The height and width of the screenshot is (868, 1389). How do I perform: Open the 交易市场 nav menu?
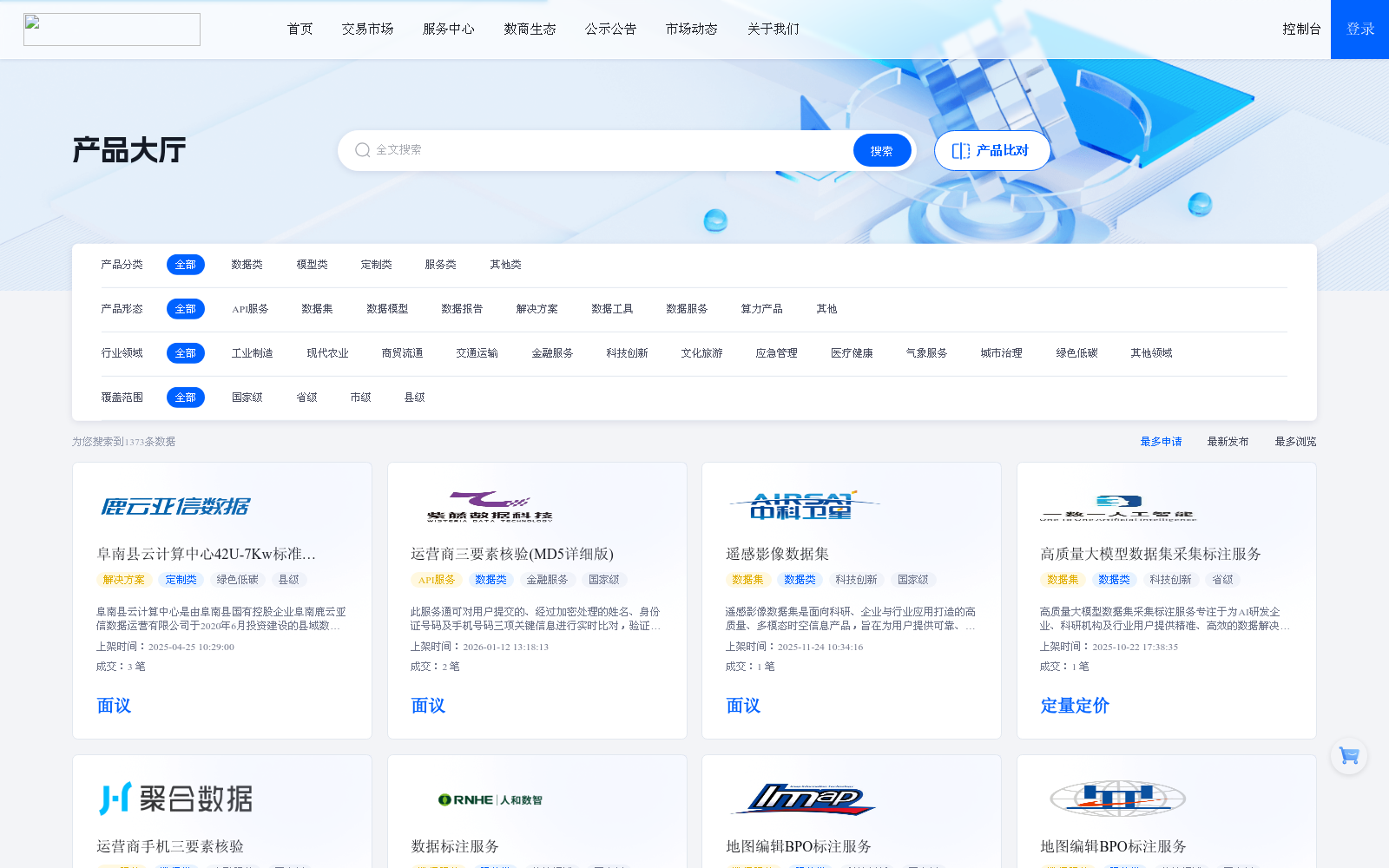pyautogui.click(x=368, y=29)
